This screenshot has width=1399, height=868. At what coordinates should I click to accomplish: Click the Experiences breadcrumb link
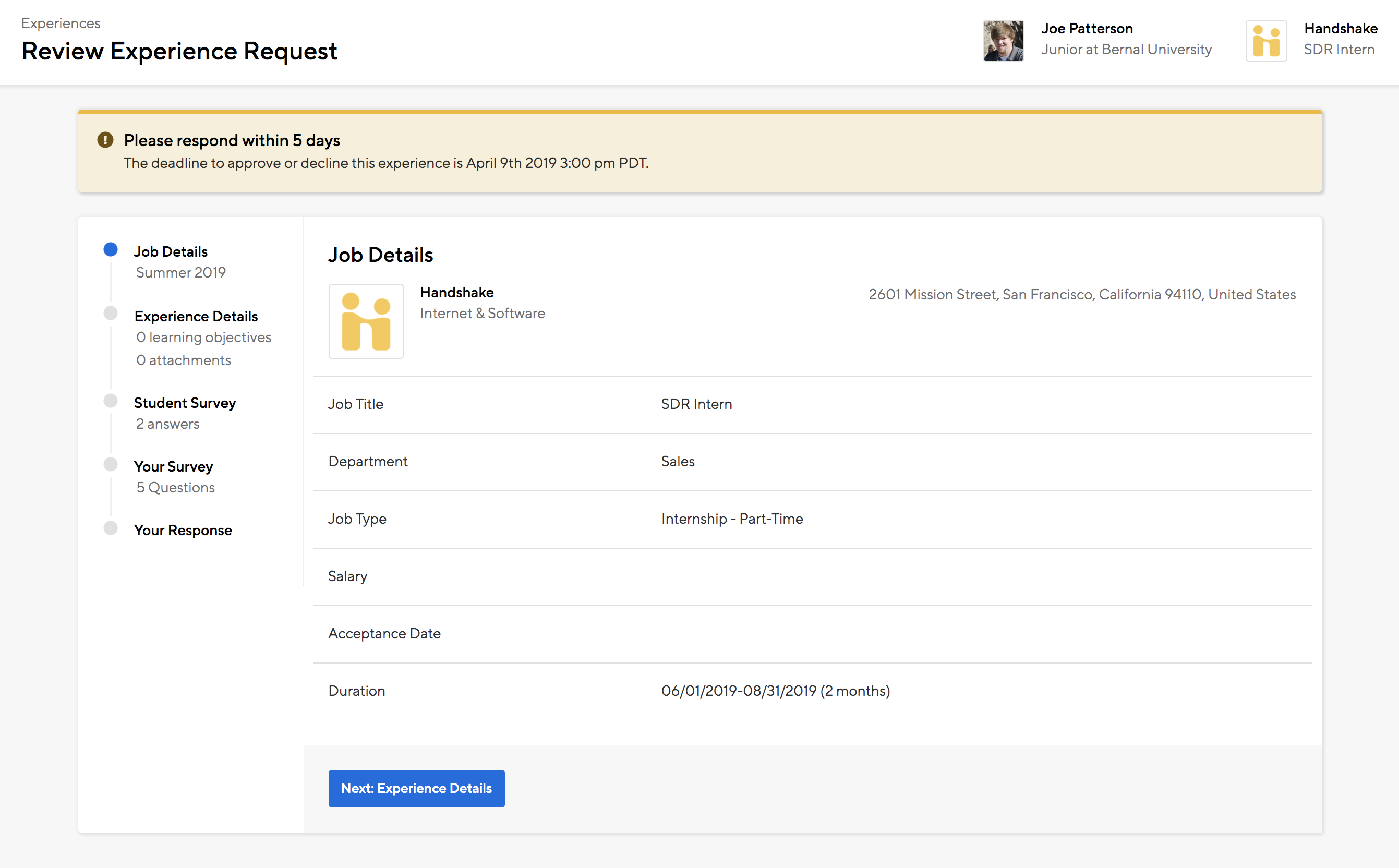[61, 23]
